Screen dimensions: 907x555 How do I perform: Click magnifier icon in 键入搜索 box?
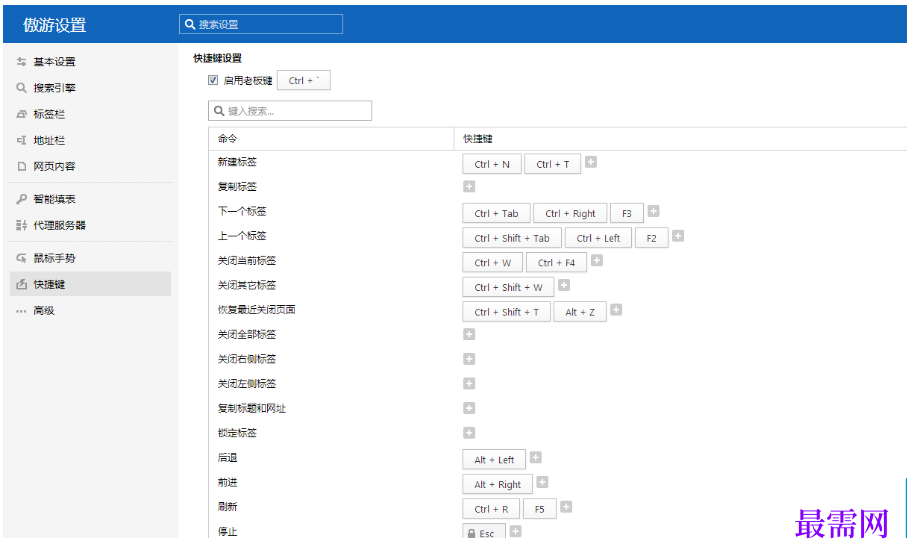219,111
